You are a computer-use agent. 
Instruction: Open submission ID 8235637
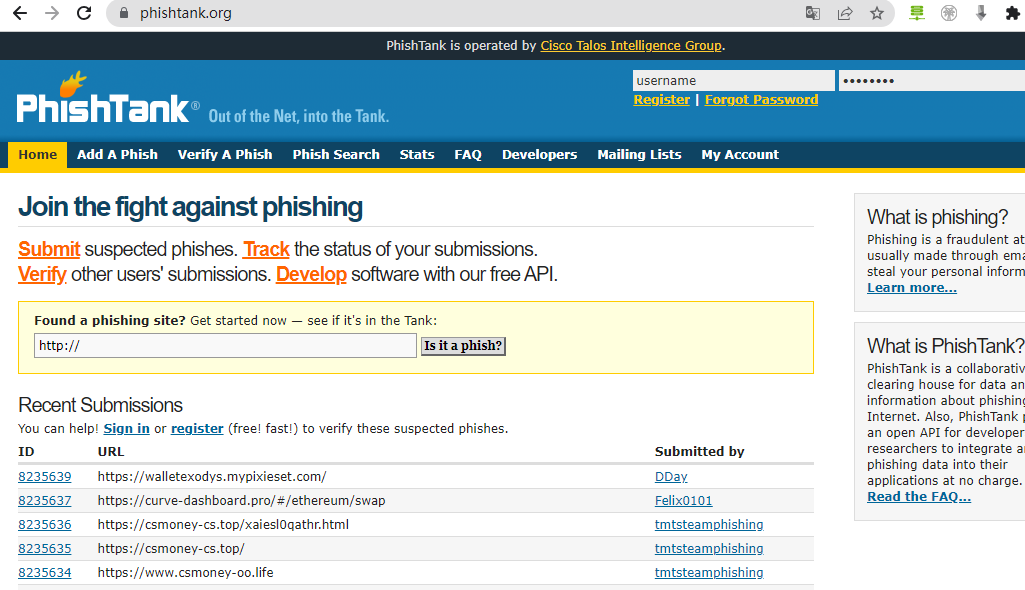(x=44, y=501)
